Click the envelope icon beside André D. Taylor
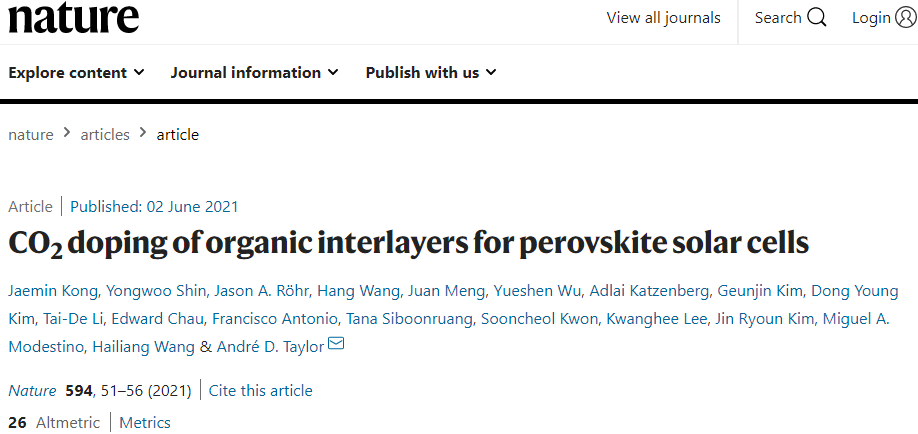This screenshot has width=918, height=434. point(336,343)
